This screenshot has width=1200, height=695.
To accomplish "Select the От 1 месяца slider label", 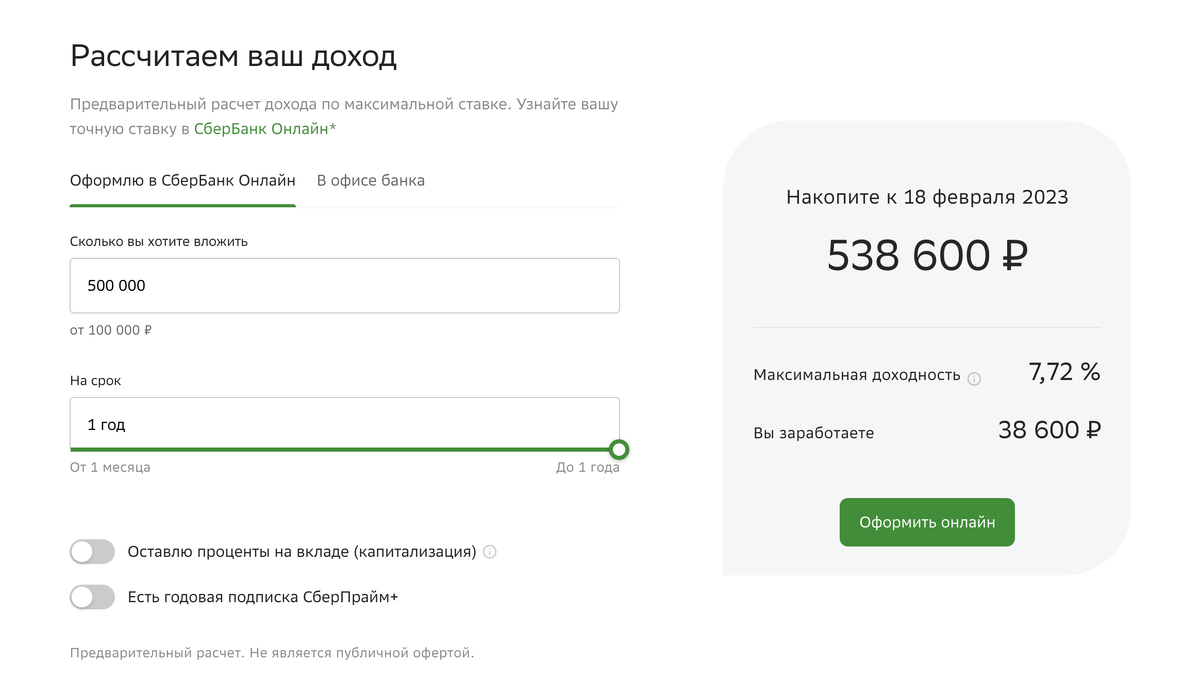I will tap(110, 466).
